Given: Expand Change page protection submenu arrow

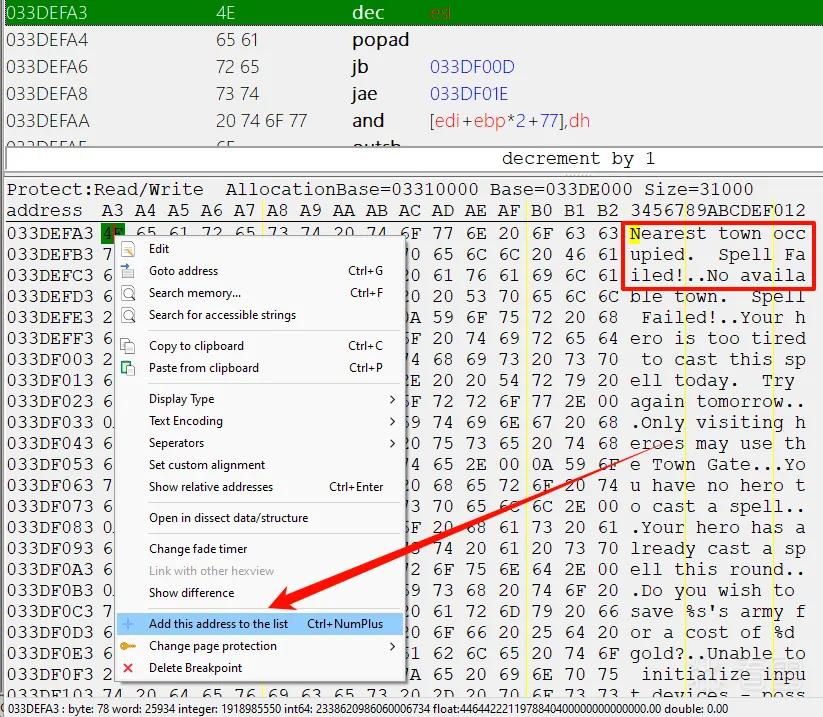Looking at the screenshot, I should pos(392,647).
